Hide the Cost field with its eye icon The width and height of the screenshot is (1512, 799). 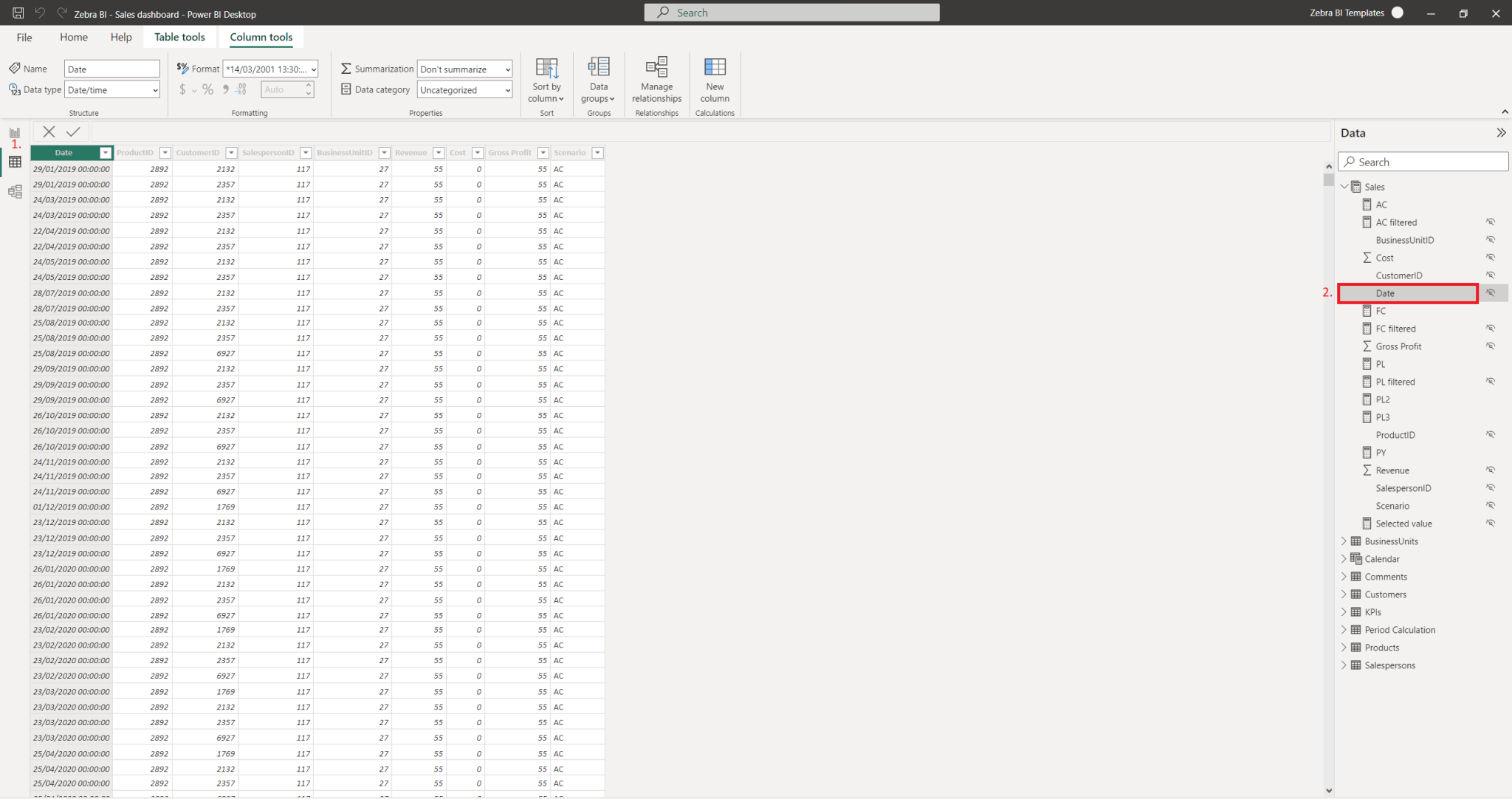(x=1491, y=257)
